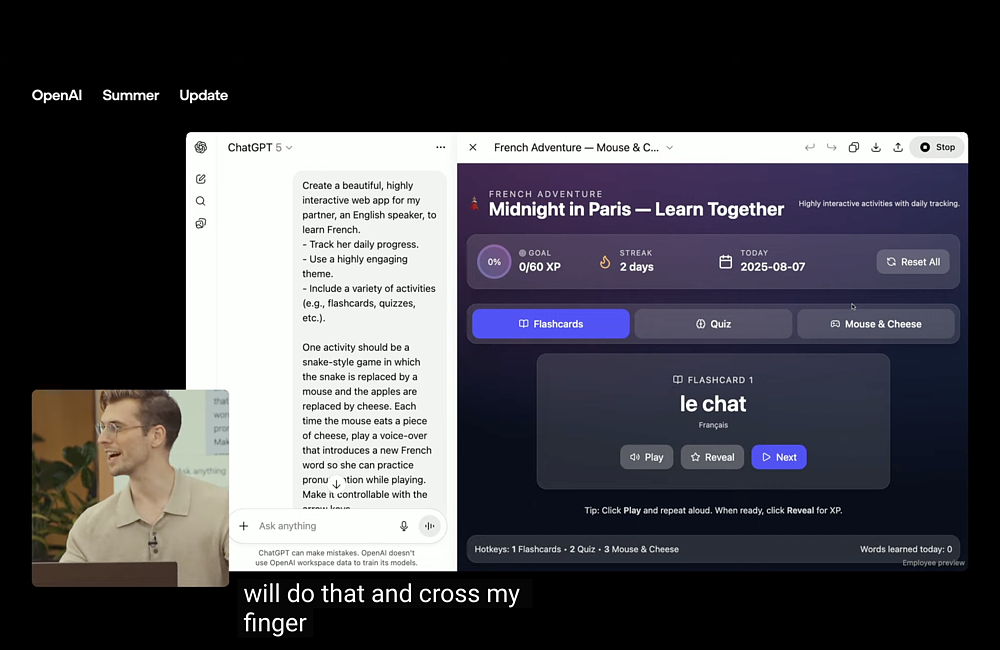Image resolution: width=1000 pixels, height=650 pixels.
Task: Click the Next flashcard button
Action: (x=779, y=457)
